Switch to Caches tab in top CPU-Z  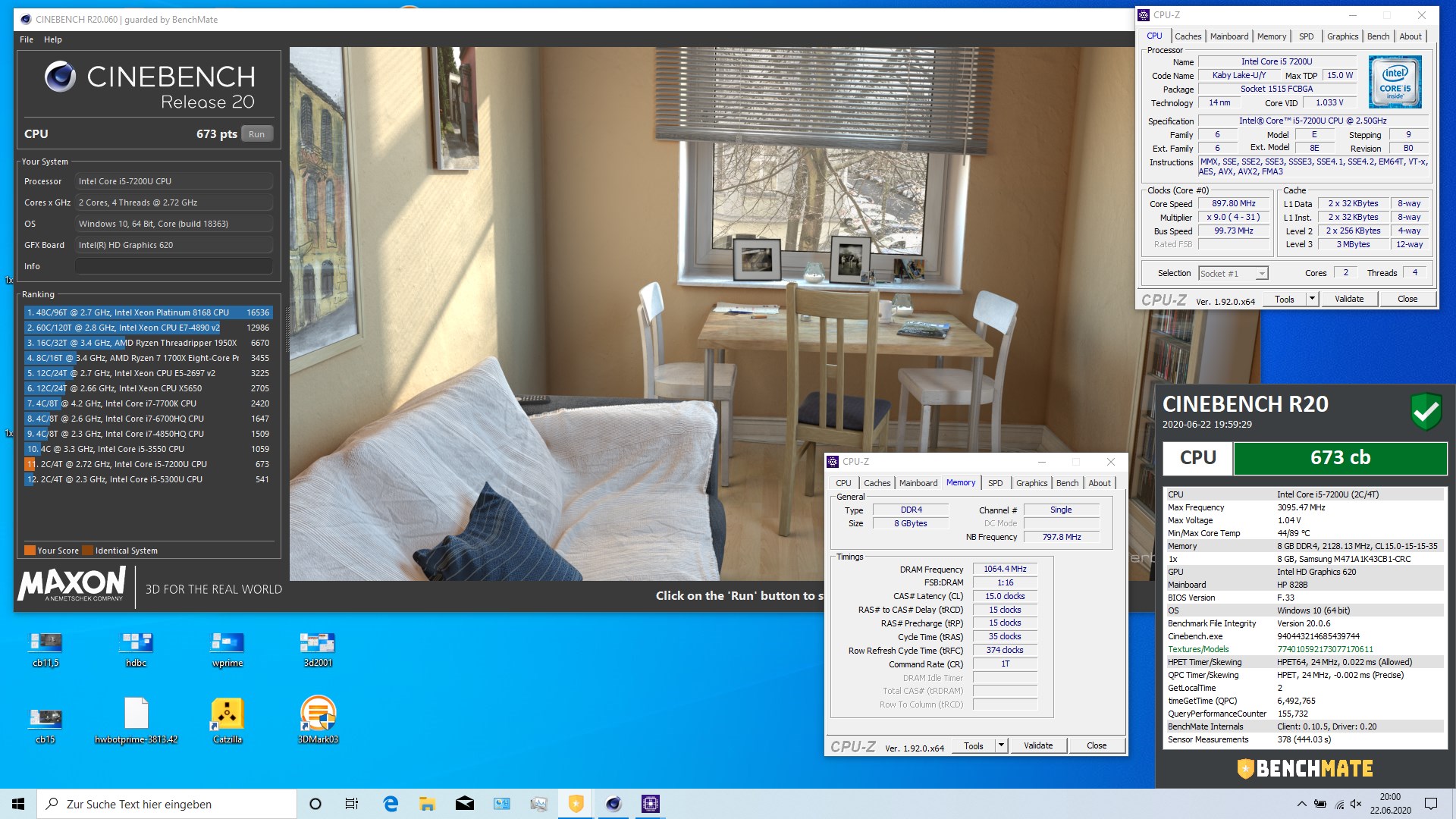pos(1188,36)
